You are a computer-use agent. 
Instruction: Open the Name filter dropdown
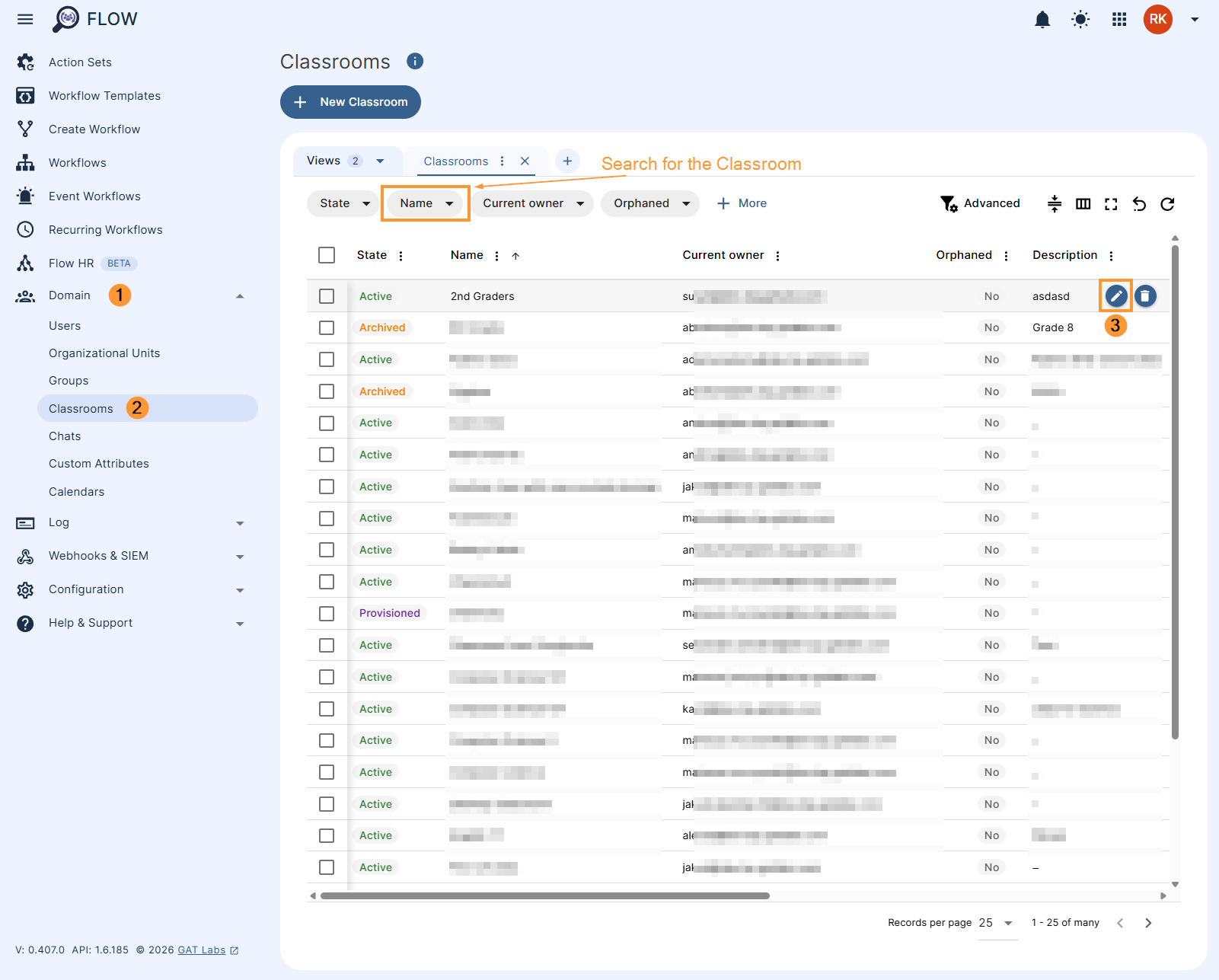(x=426, y=203)
